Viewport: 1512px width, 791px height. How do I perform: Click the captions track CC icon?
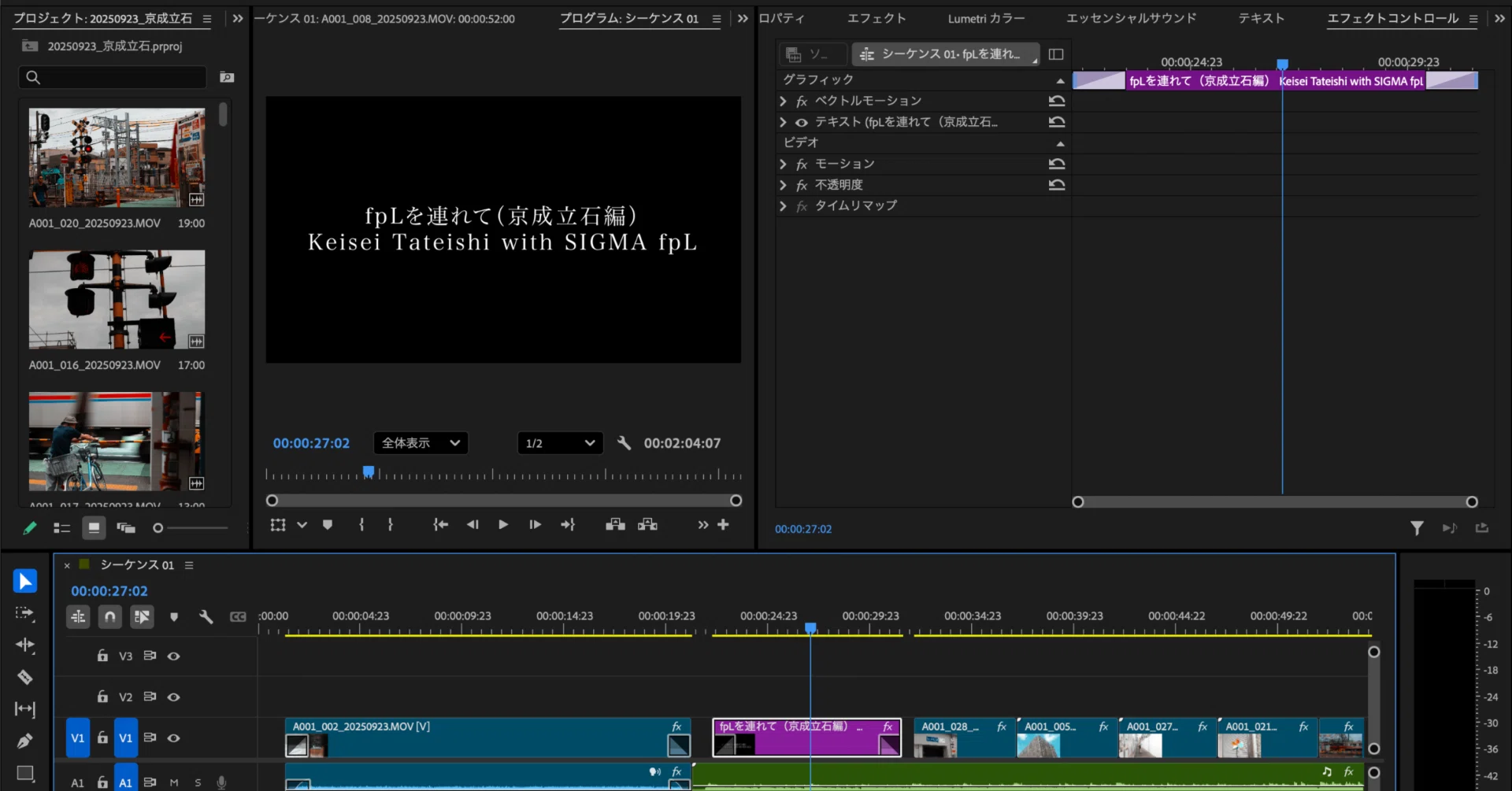pos(238,617)
